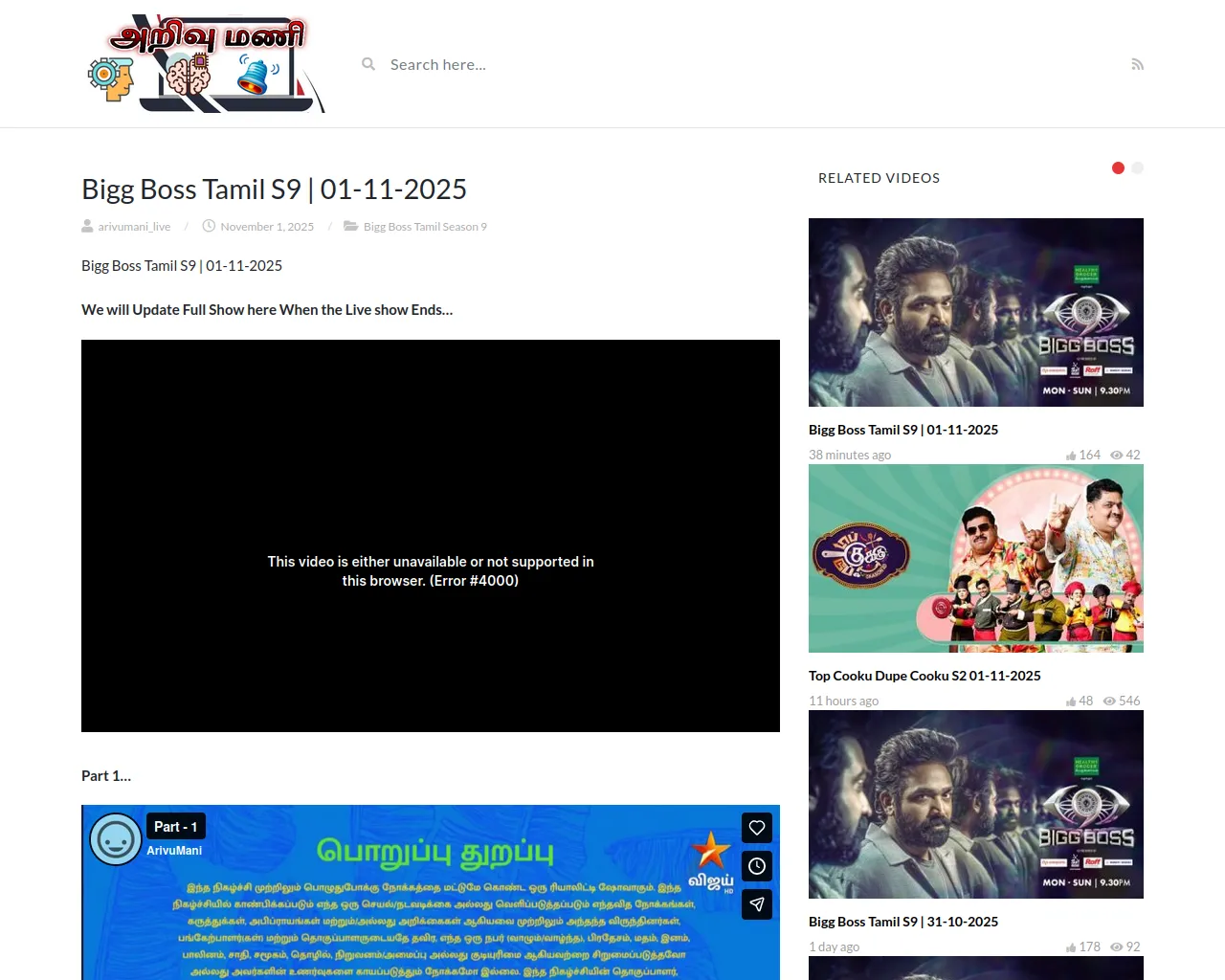This screenshot has width=1225, height=980.
Task: Click the share paper-plane icon
Action: [x=757, y=904]
